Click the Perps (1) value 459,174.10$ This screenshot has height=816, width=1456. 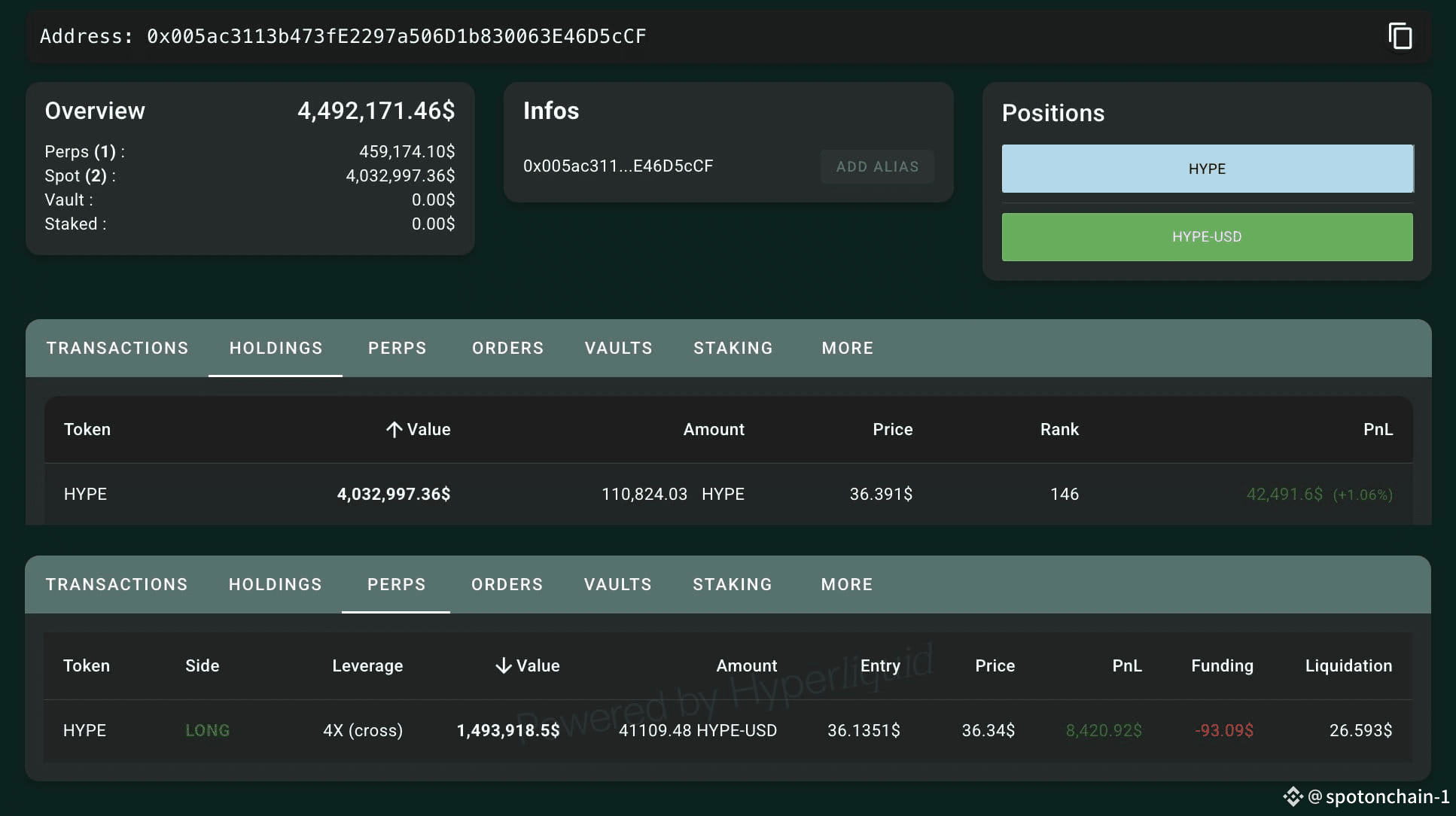407,152
